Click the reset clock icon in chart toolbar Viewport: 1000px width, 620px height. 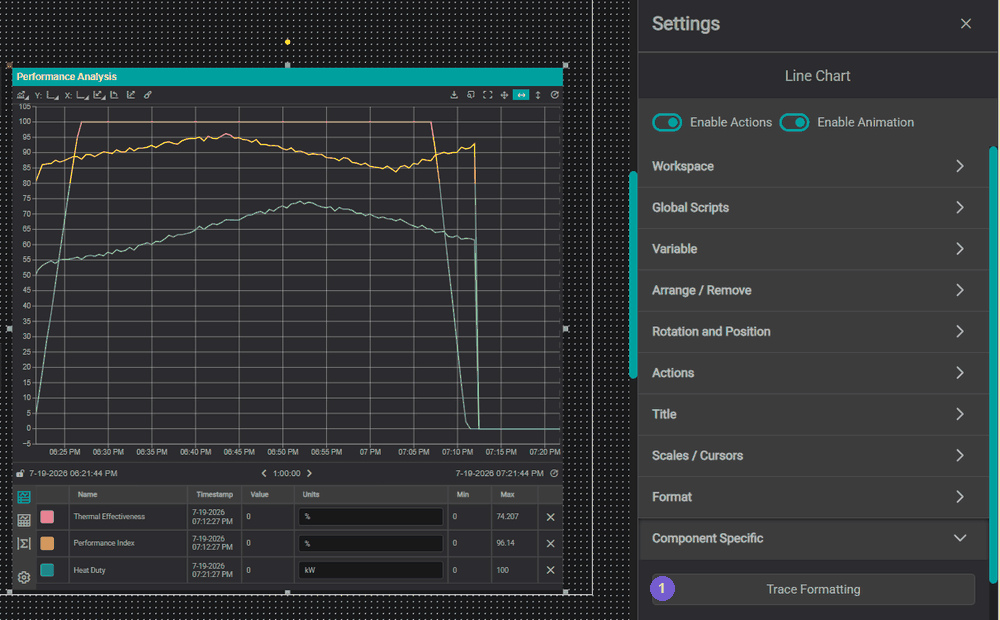click(554, 94)
